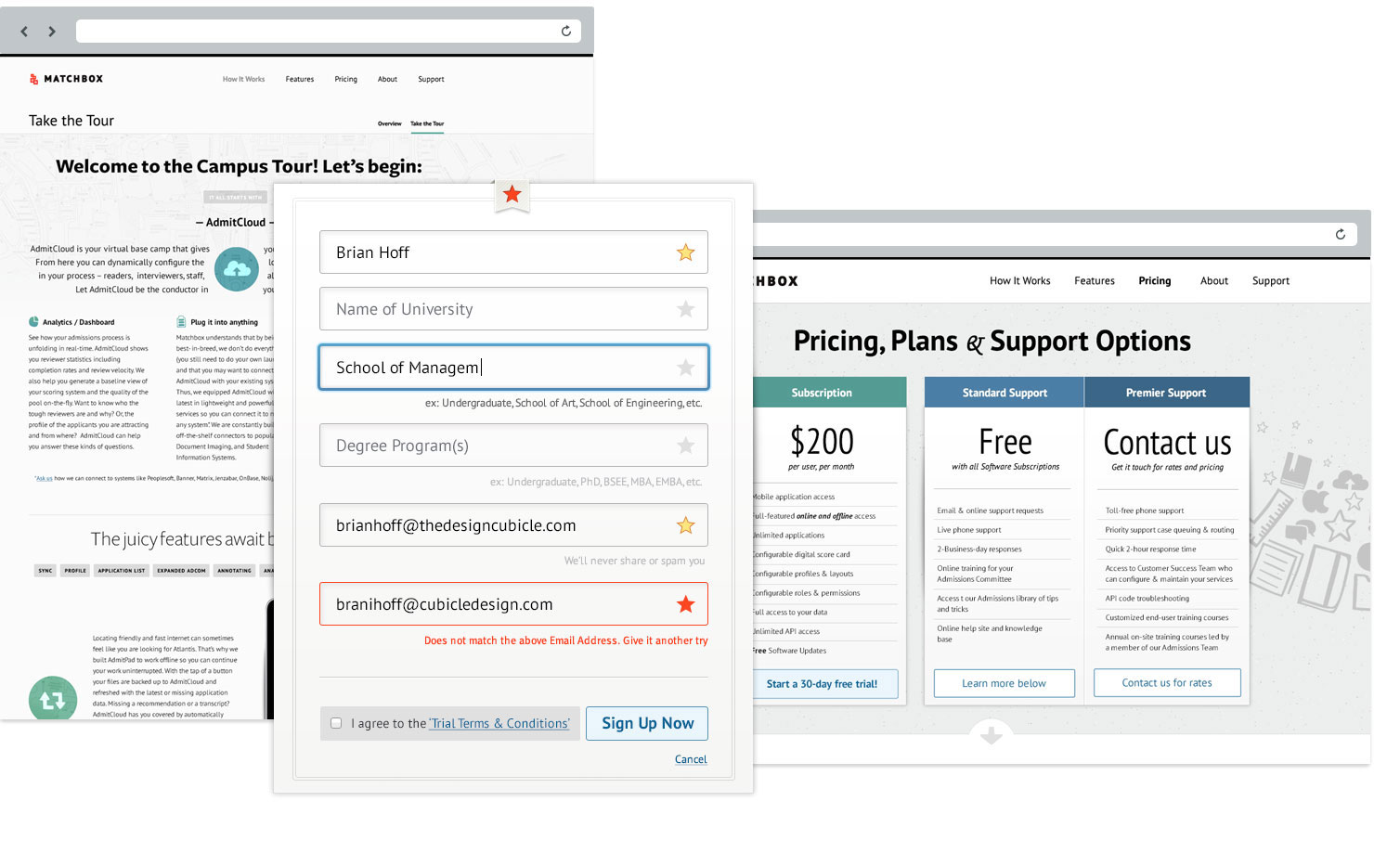Check the agree to Trial Terms checkbox
This screenshot has height=866, width=1400.
(336, 723)
